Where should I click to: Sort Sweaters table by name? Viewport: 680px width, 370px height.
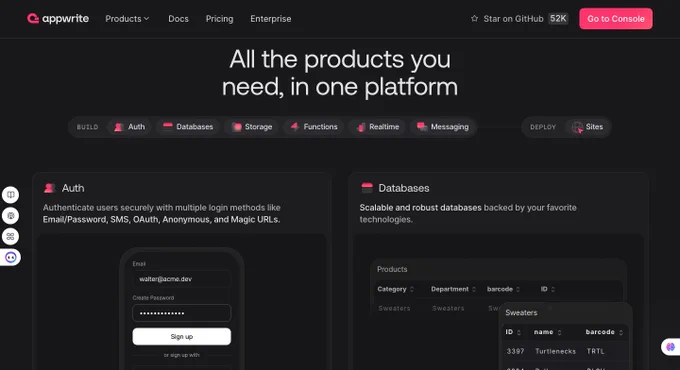[x=548, y=332]
